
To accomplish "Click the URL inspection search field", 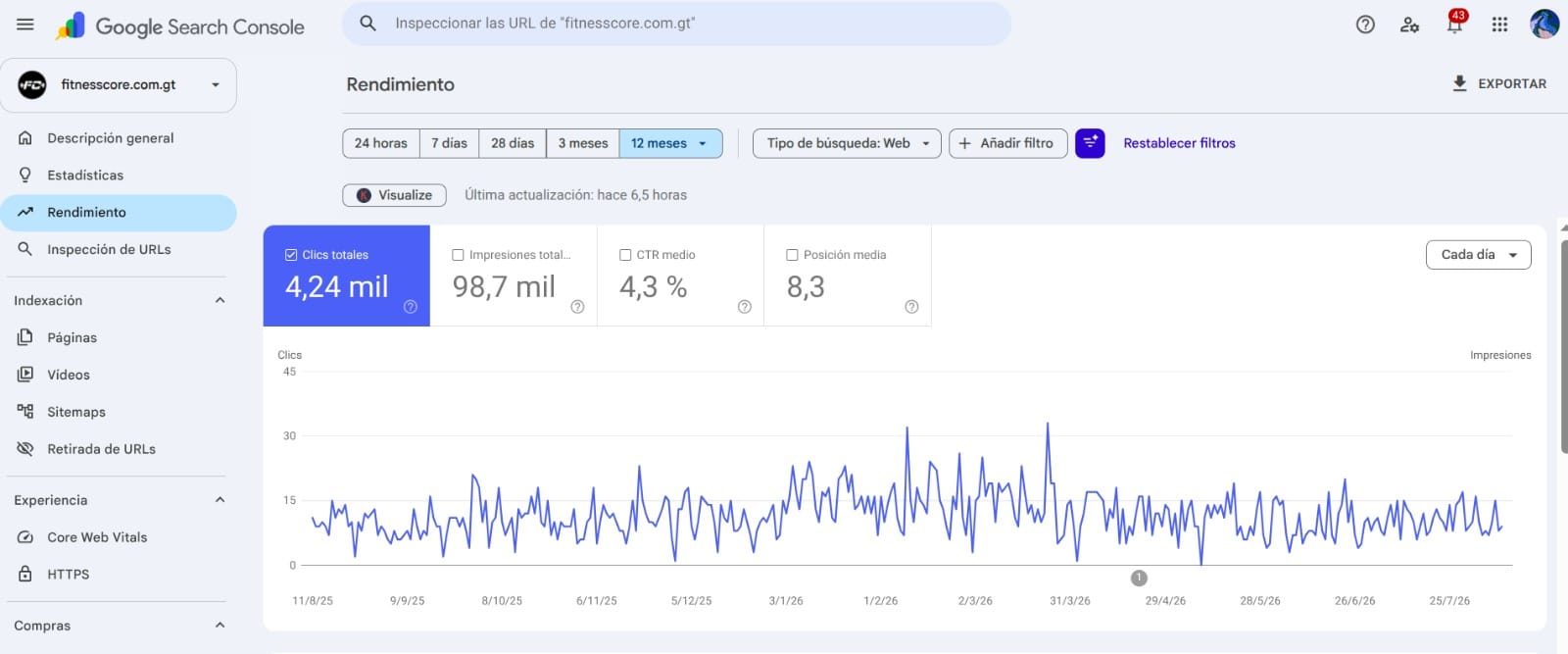I will click(x=676, y=23).
